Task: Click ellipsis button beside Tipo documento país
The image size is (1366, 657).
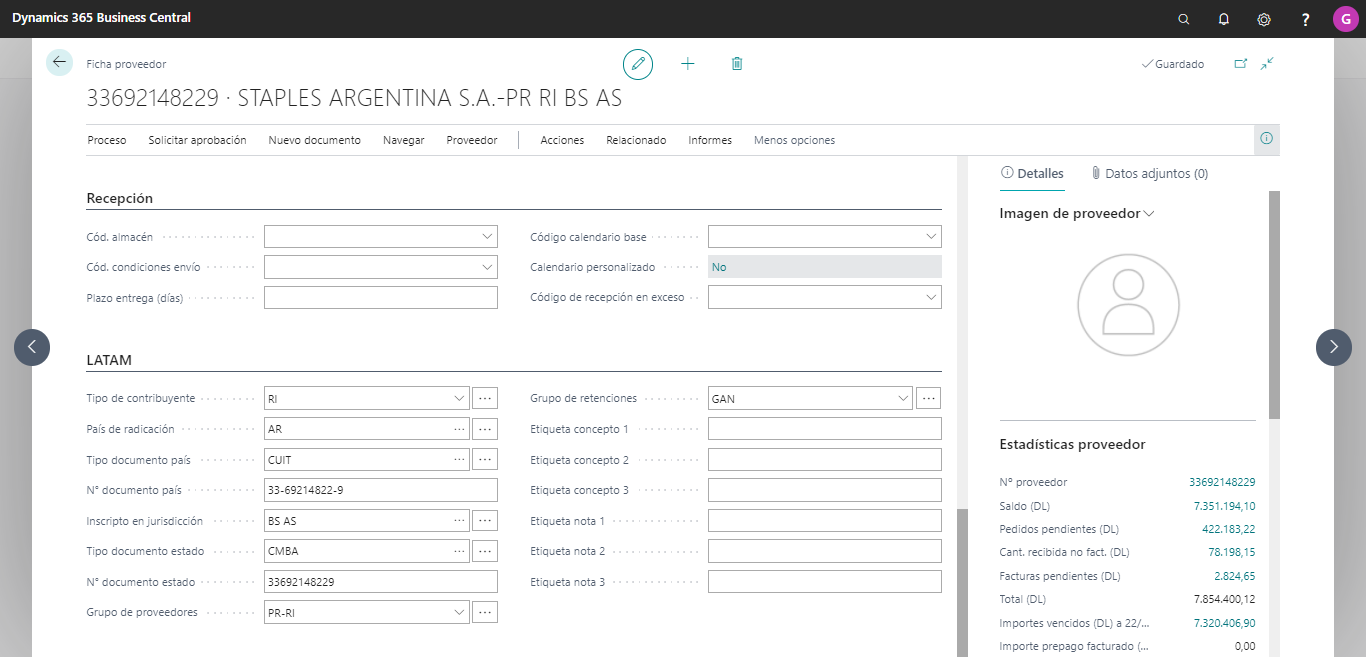Action: (x=485, y=460)
